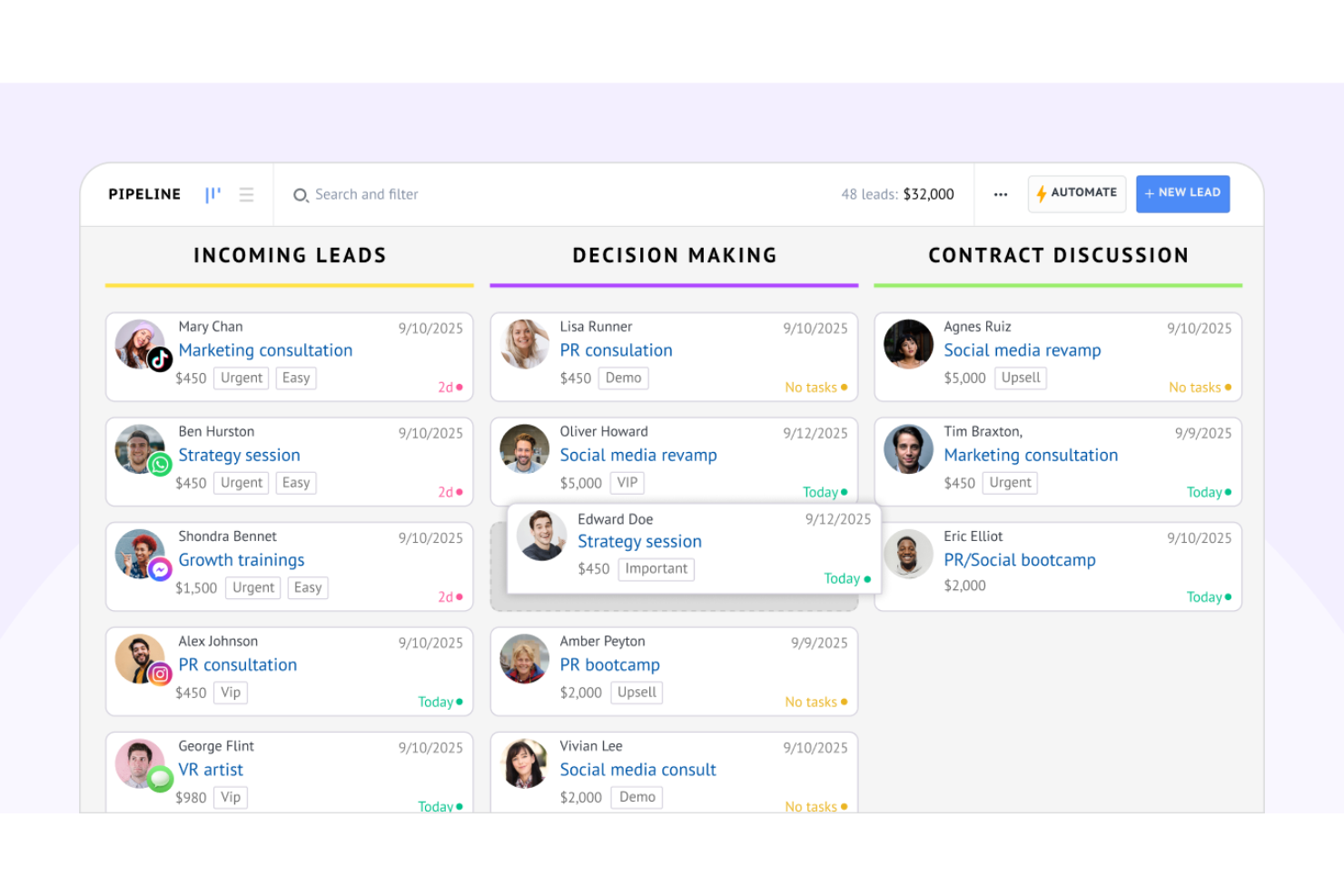
Task: Expand Edward Doe's Important tag options
Action: coord(656,568)
